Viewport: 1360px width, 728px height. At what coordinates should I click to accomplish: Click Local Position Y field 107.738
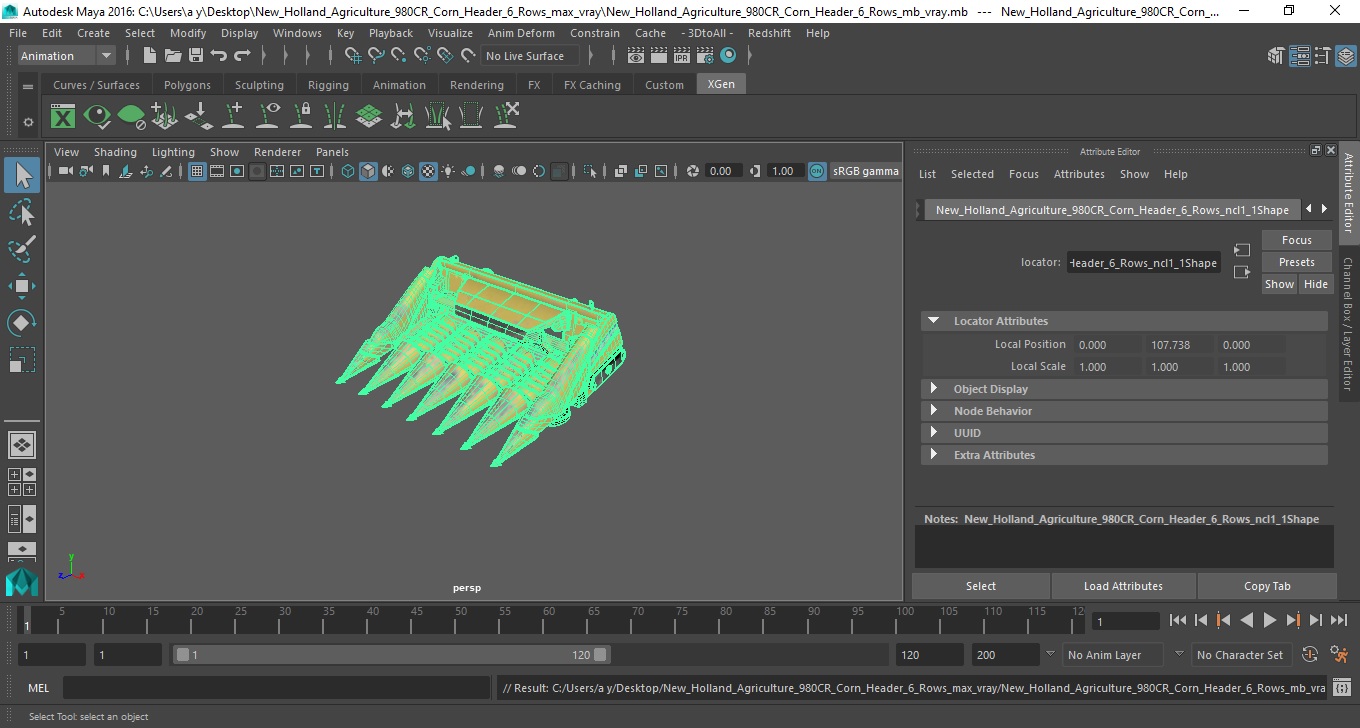(1178, 345)
